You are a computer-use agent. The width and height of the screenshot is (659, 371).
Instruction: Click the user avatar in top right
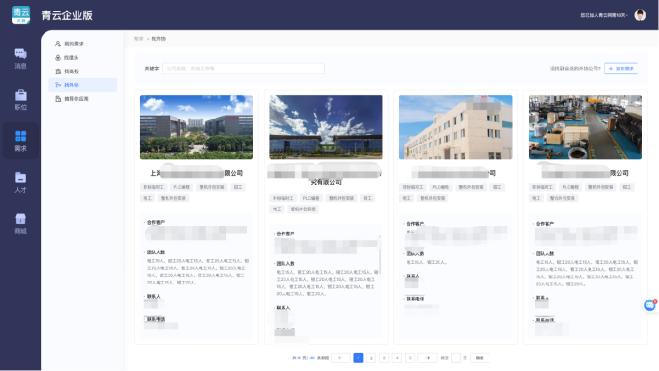pyautogui.click(x=640, y=15)
